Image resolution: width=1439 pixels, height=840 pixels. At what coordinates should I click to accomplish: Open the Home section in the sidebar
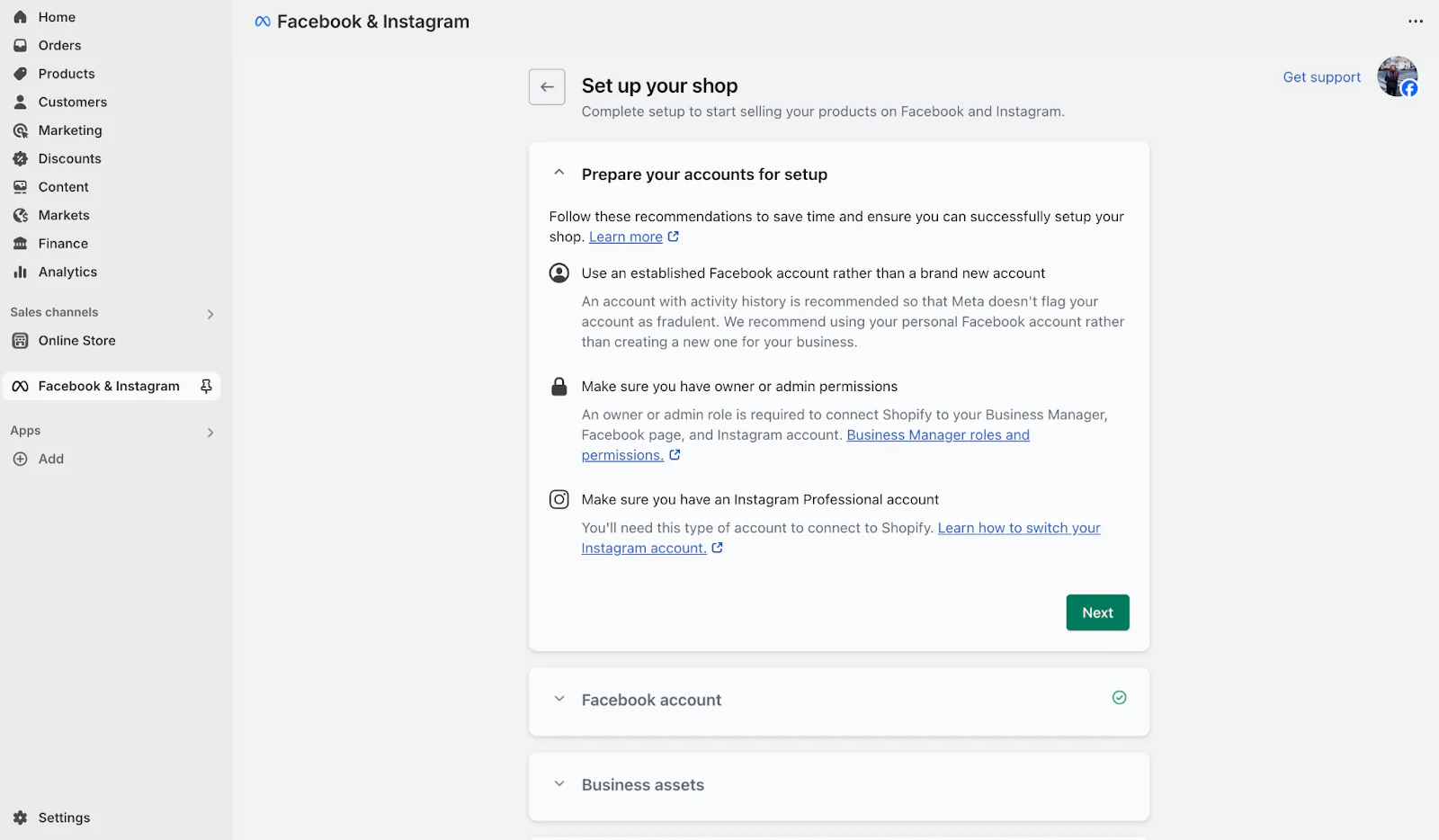[57, 16]
